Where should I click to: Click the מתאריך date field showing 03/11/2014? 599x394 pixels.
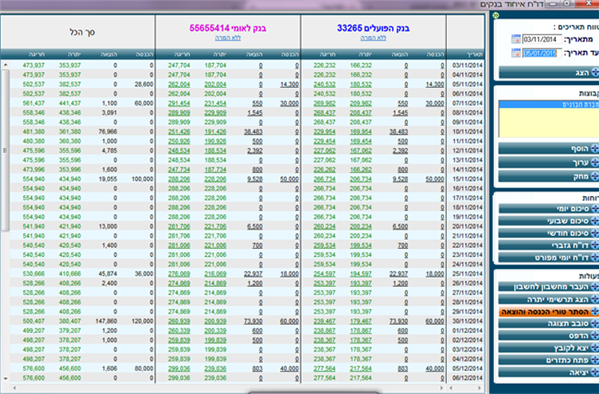(542, 39)
